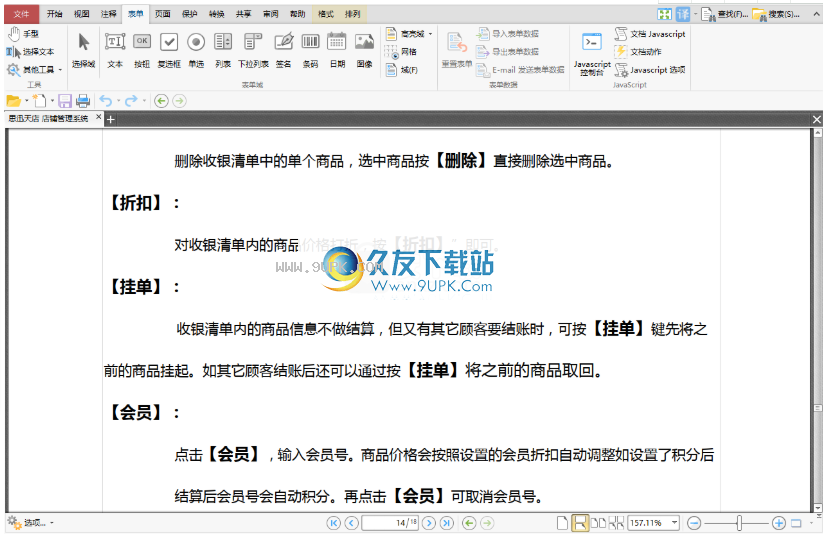Open the 选项 options dropdown
Image resolution: width=823 pixels, height=539 pixels.
tap(30, 523)
